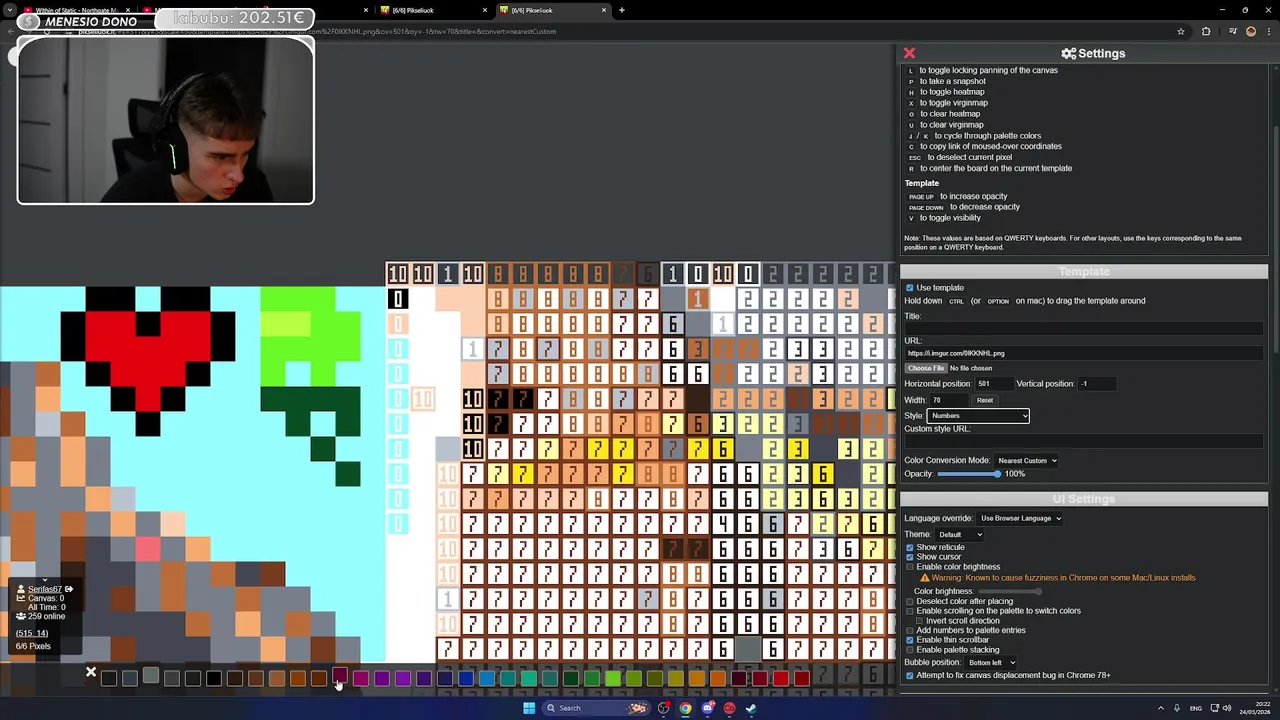1280x720 pixels.
Task: Toggle Chrome 78+ canvas displacement fix
Action: tap(910, 675)
